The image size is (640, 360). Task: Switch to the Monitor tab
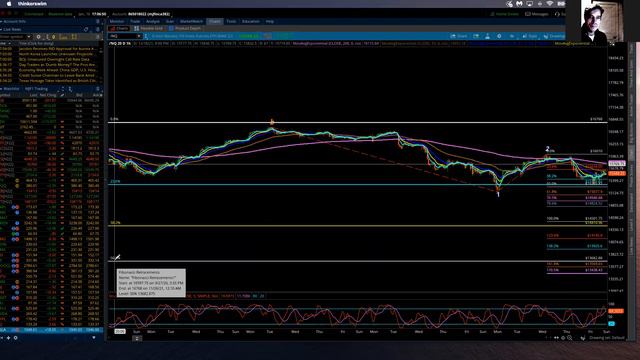117,21
